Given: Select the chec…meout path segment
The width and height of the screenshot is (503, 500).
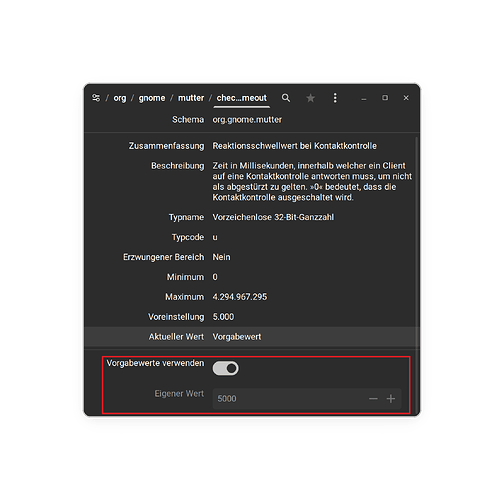Looking at the screenshot, I should pos(242,98).
